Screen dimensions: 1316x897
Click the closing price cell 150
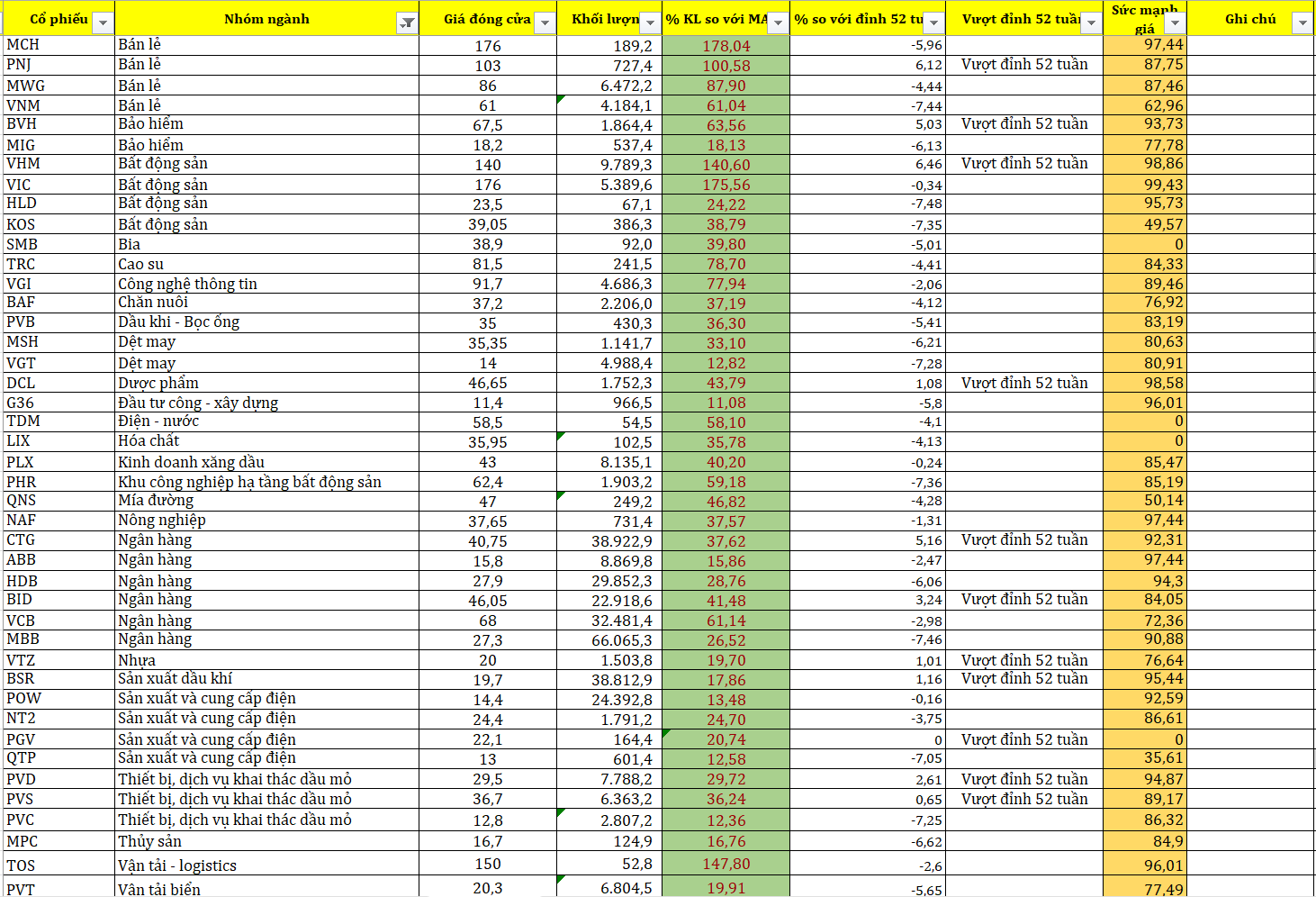click(488, 865)
